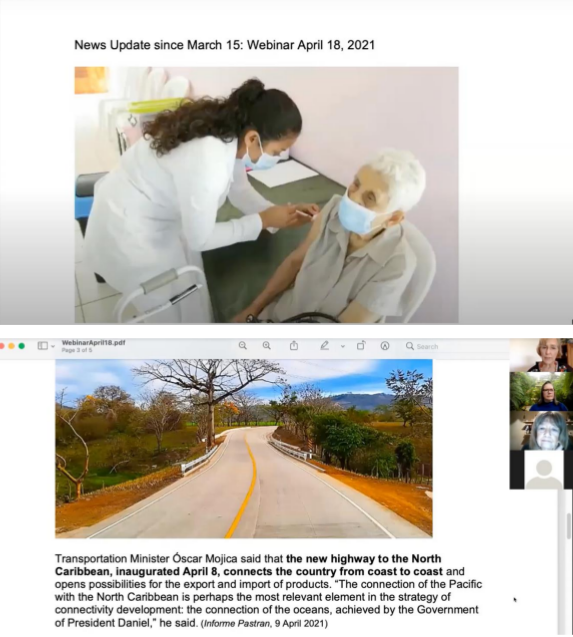Screen dimensions: 573x637
Task: Expand the sidebar view options chevron
Action: pos(53,347)
